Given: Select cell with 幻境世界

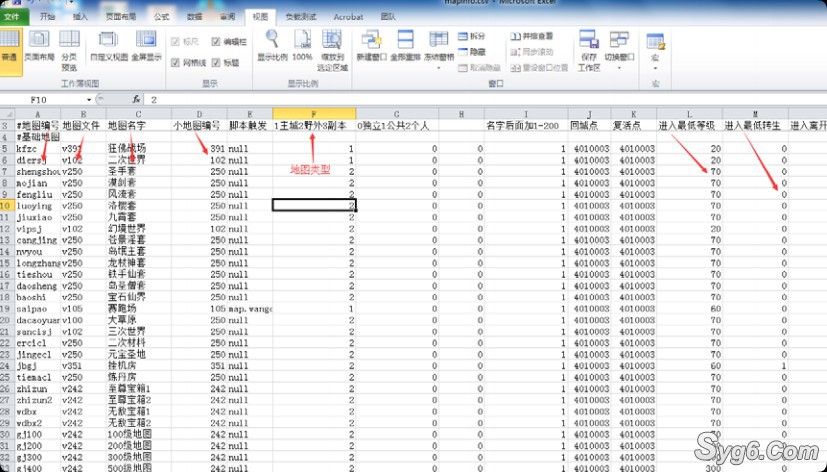Looking at the screenshot, I should (138, 228).
